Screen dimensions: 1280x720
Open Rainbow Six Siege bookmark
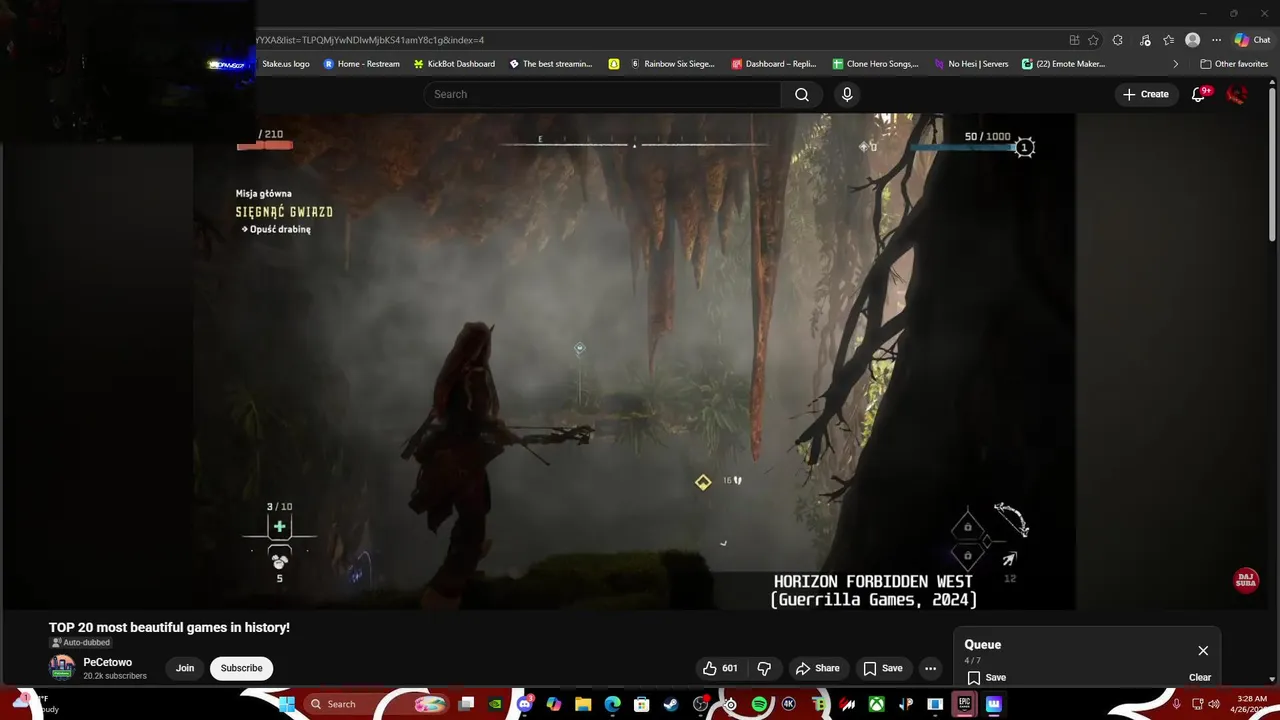[672, 64]
